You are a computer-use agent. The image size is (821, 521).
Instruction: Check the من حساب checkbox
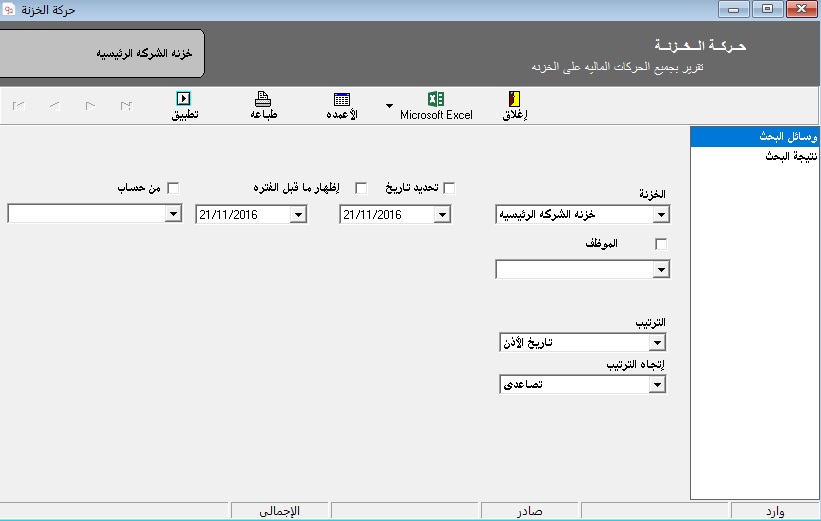point(173,187)
